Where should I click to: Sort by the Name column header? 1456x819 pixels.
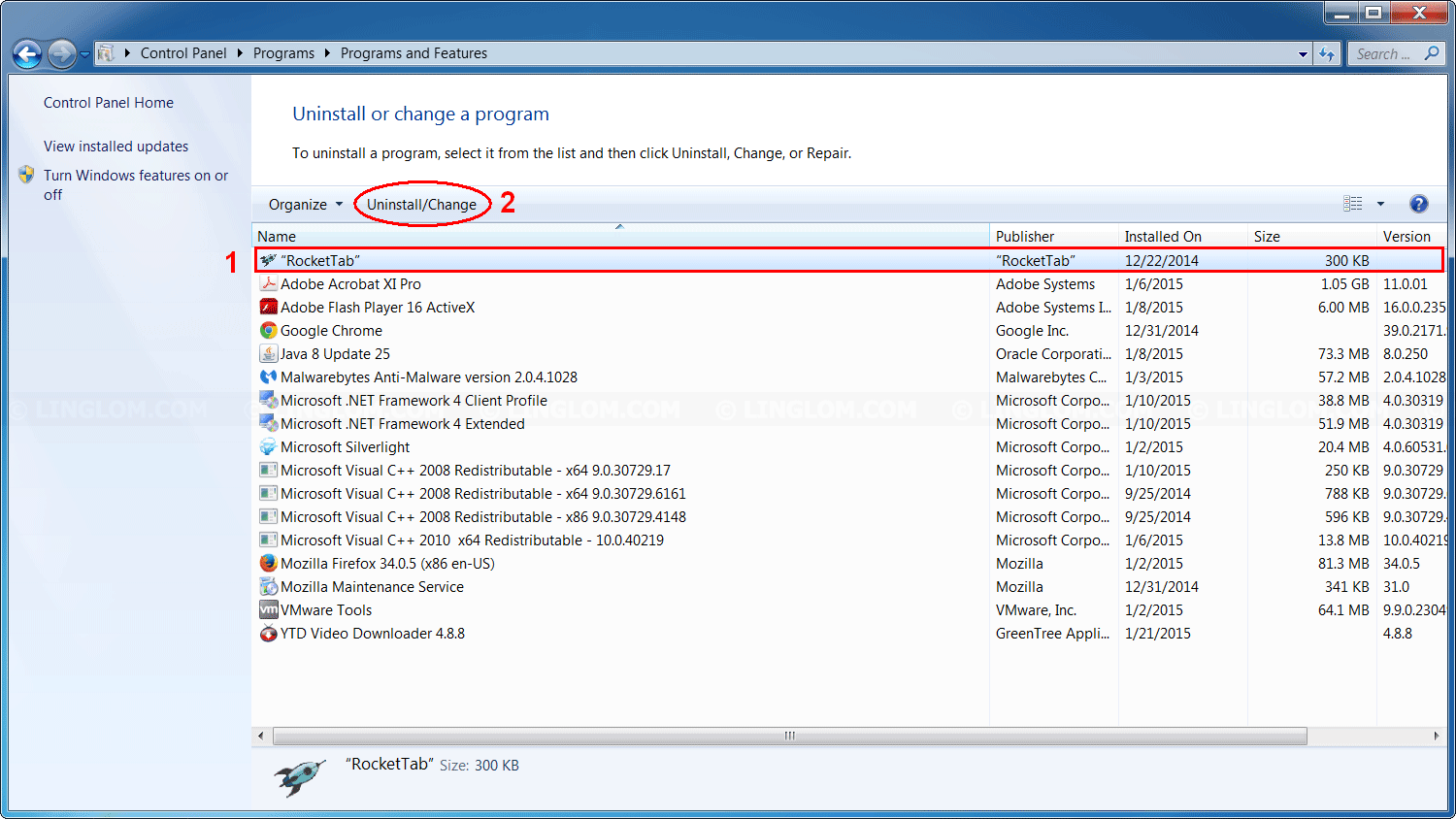621,236
